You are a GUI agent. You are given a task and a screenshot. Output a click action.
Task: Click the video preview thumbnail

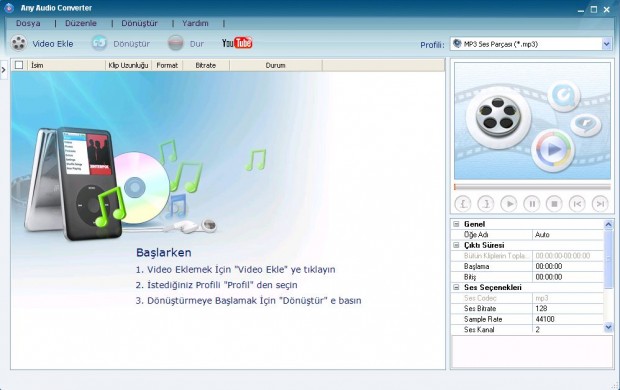pyautogui.click(x=532, y=121)
